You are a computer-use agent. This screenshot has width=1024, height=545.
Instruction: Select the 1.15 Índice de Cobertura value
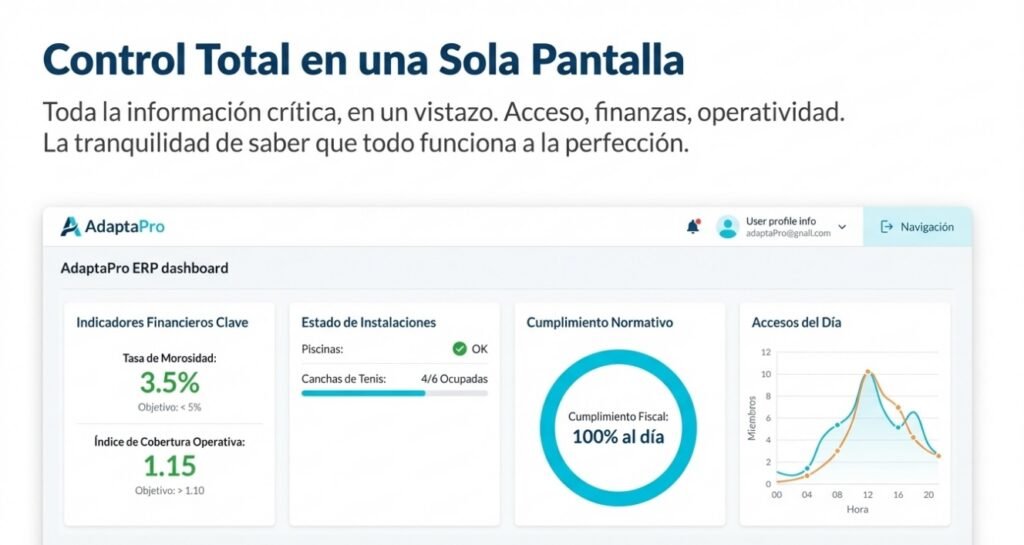pos(169,466)
